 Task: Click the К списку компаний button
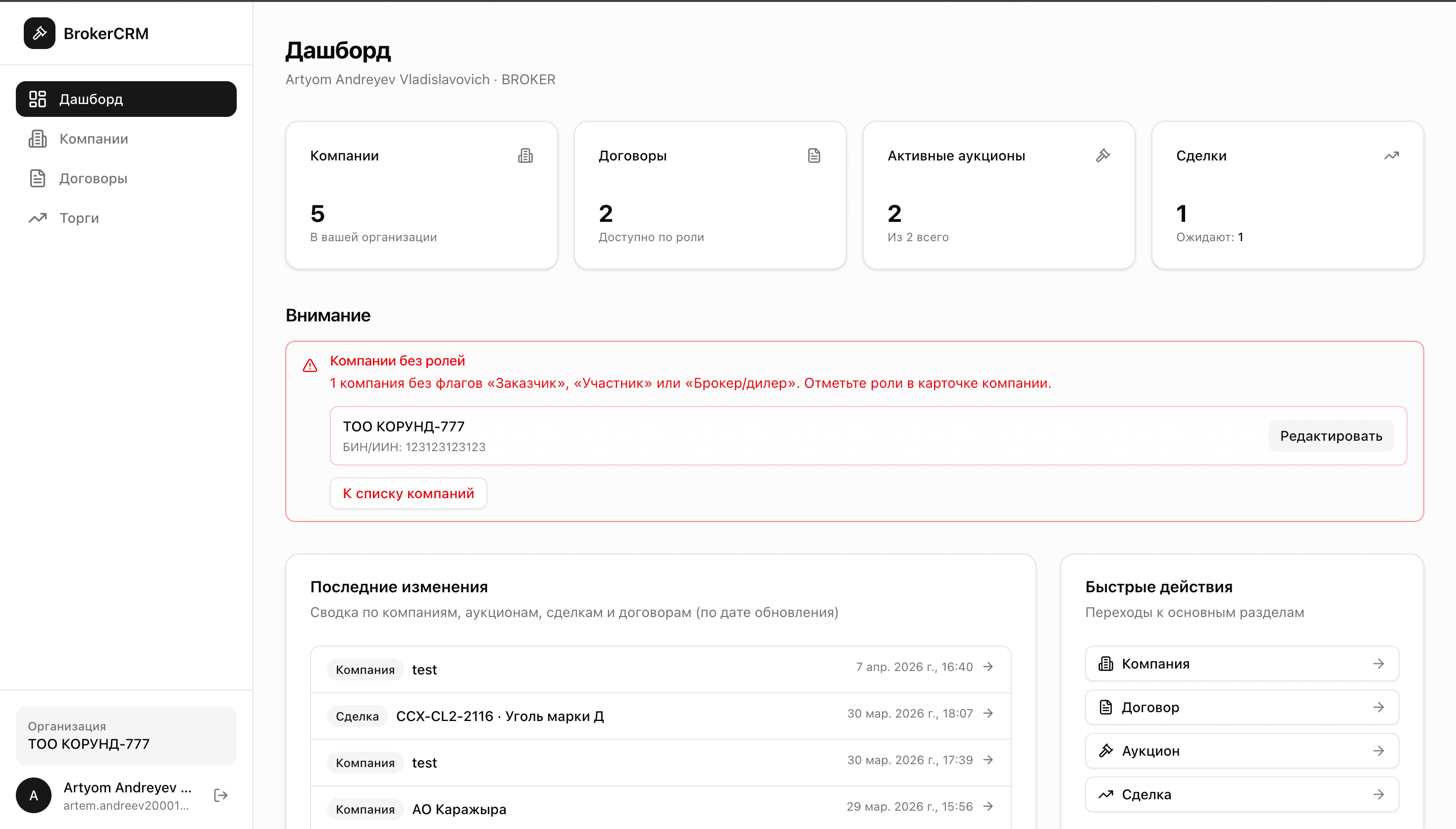[x=408, y=493]
